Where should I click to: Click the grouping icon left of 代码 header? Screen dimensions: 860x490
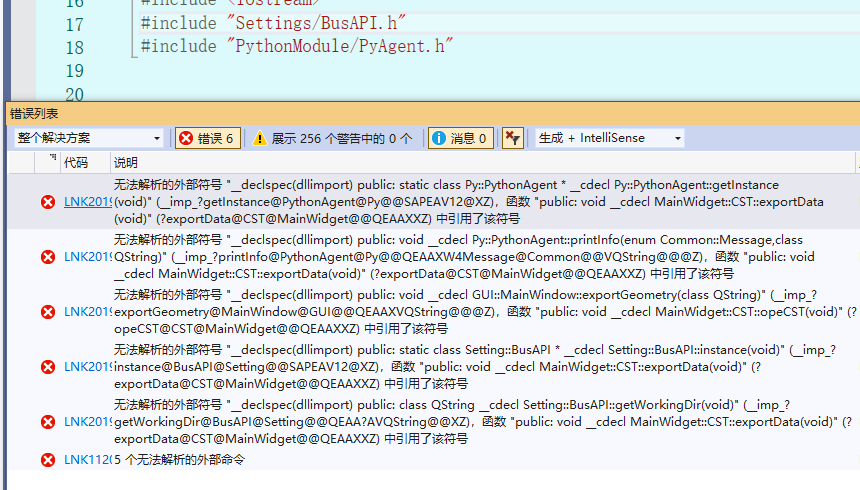[x=53, y=157]
